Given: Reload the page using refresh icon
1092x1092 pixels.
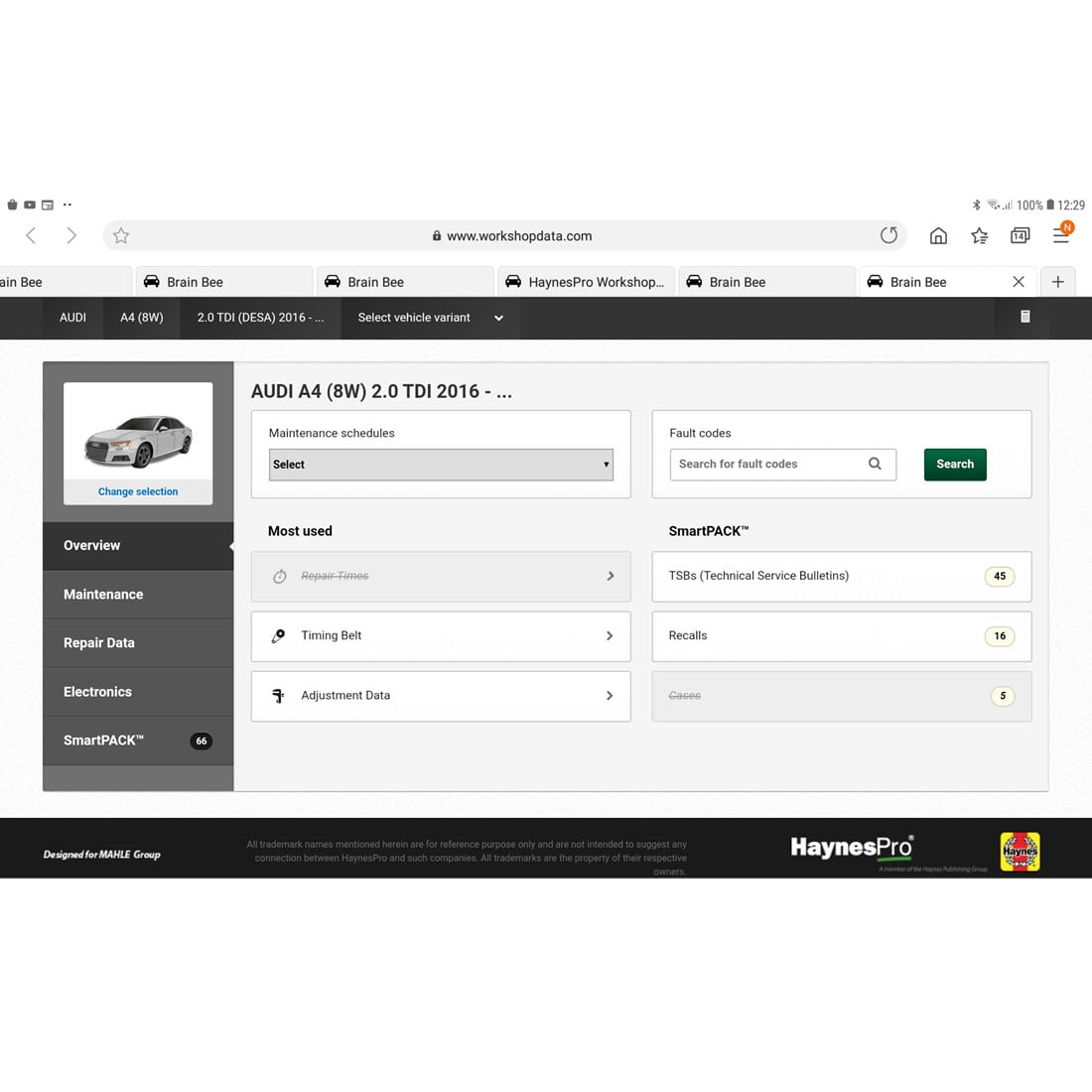Looking at the screenshot, I should (x=888, y=235).
